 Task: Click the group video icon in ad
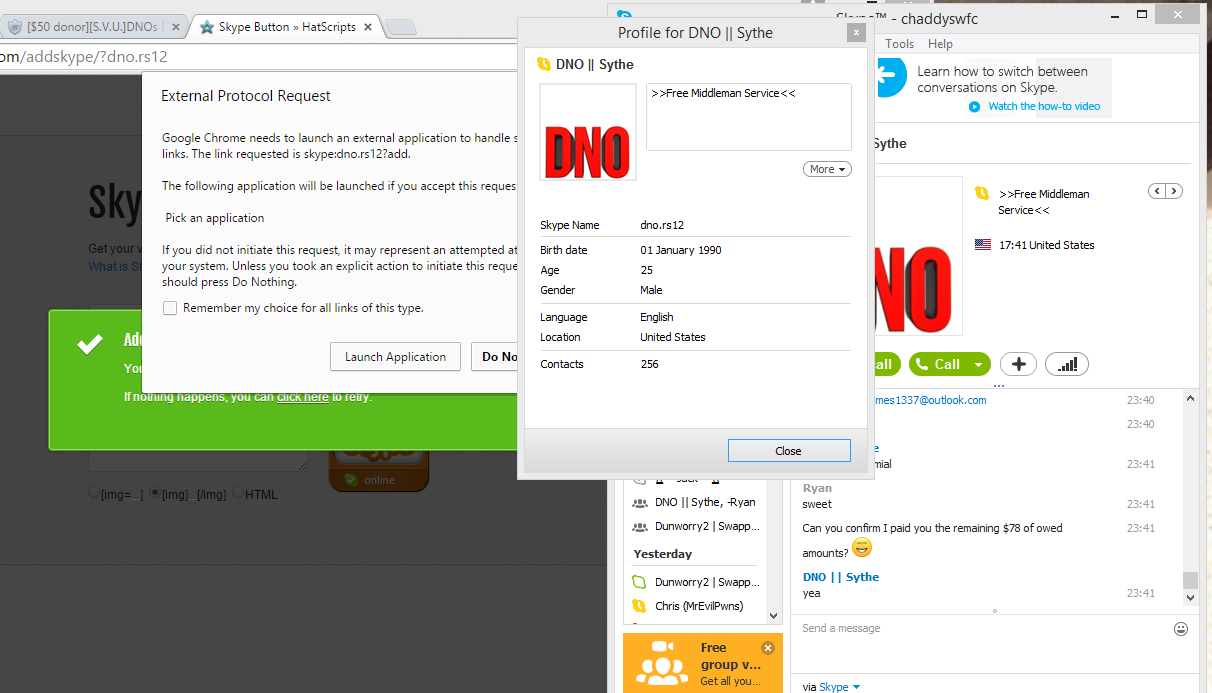[661, 664]
